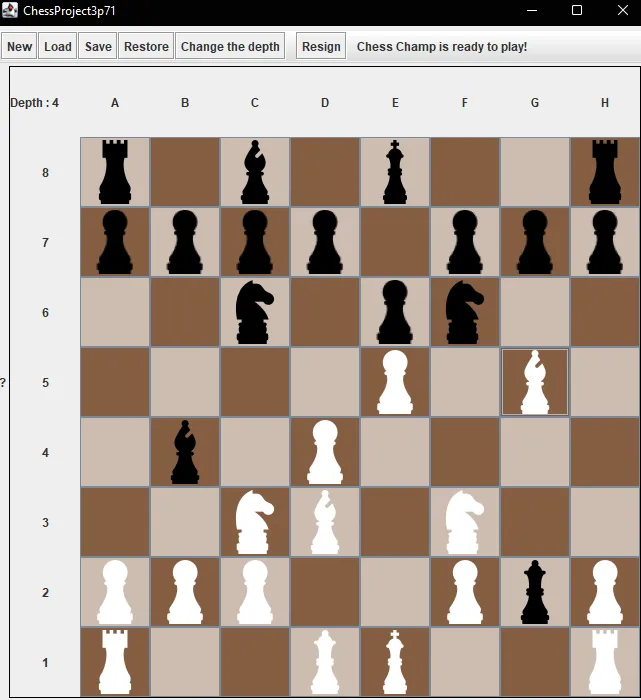Viewport: 641px width, 700px height.
Task: Click the Depth : 4 label
Action: pyautogui.click(x=34, y=103)
